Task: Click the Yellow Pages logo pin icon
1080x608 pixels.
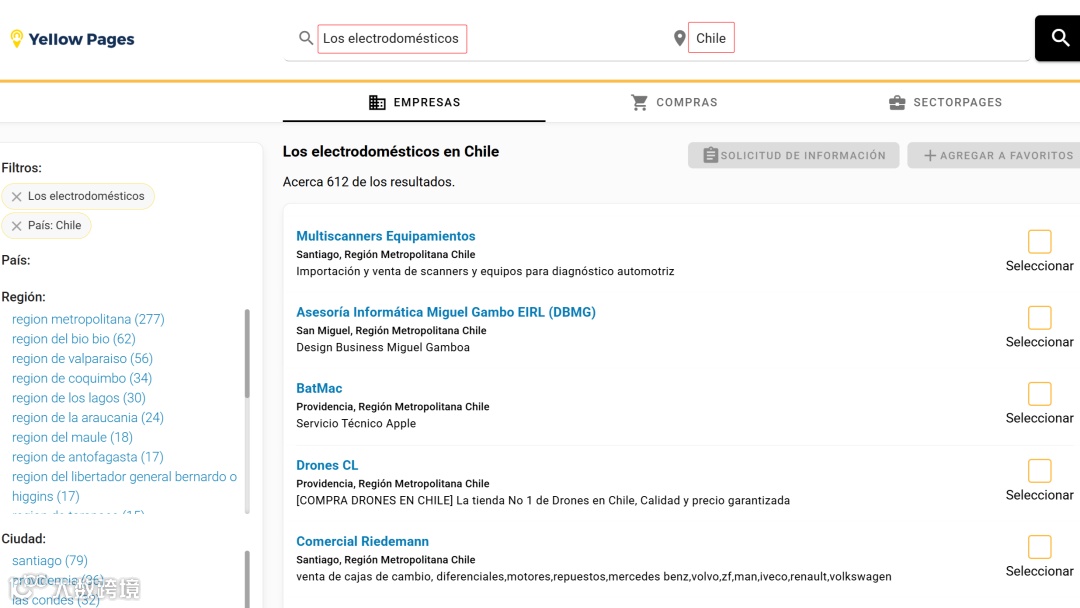Action: click(17, 39)
